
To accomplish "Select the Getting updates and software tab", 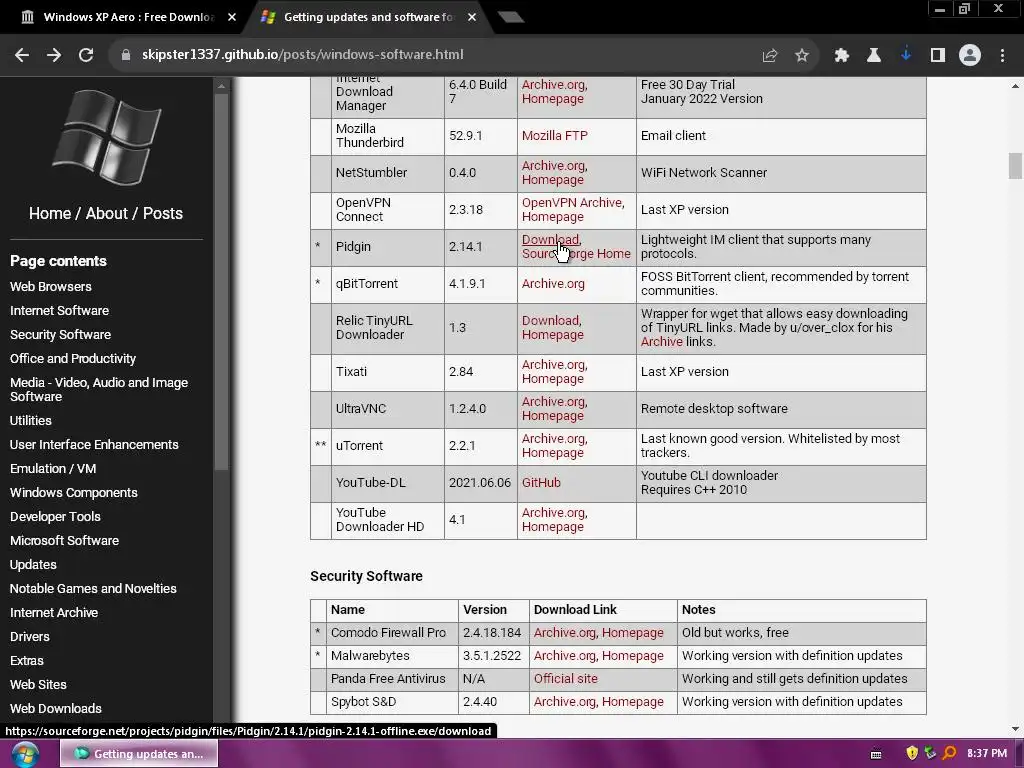I will coord(368,18).
